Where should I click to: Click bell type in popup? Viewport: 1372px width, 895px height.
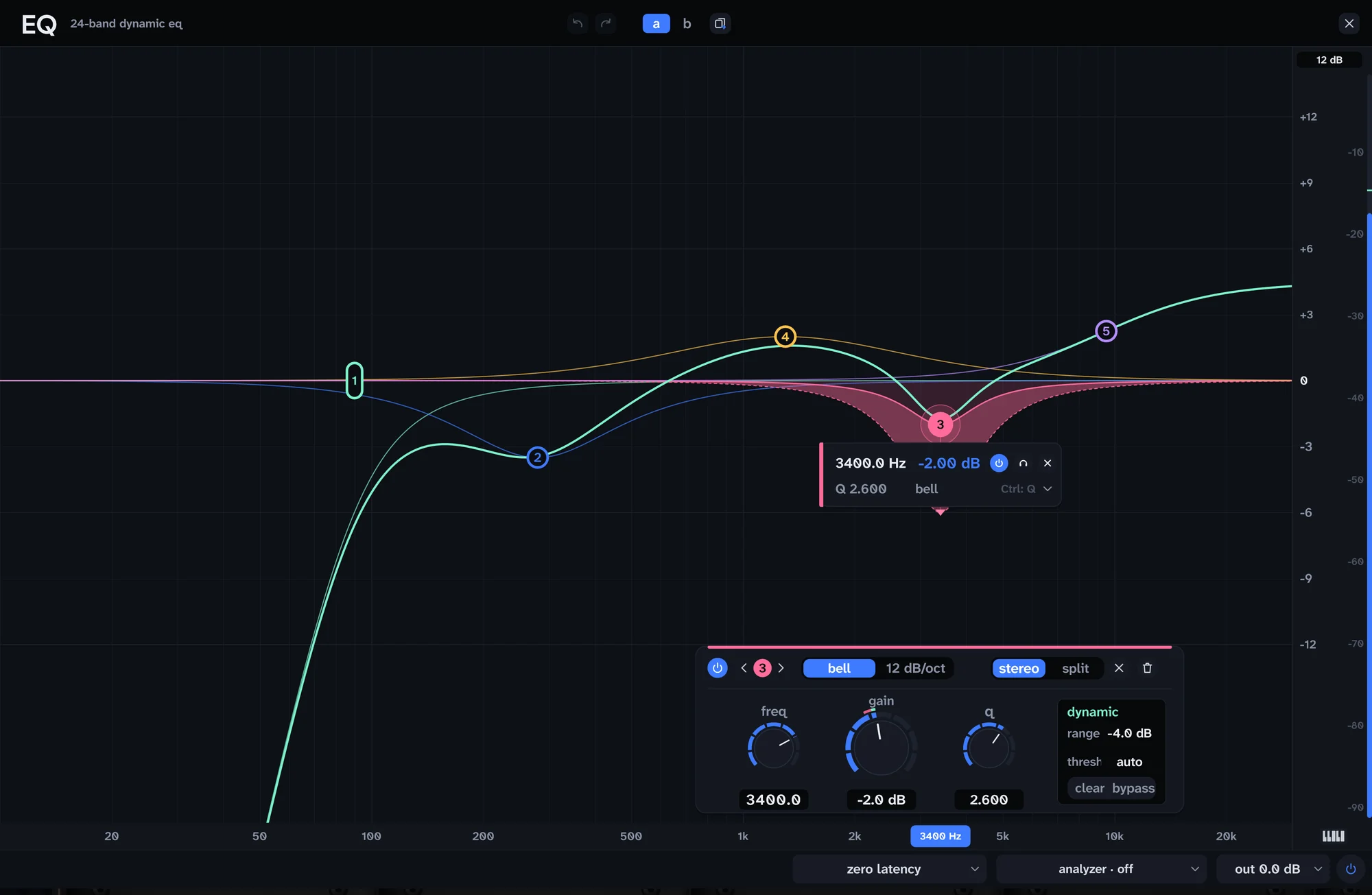coord(926,489)
